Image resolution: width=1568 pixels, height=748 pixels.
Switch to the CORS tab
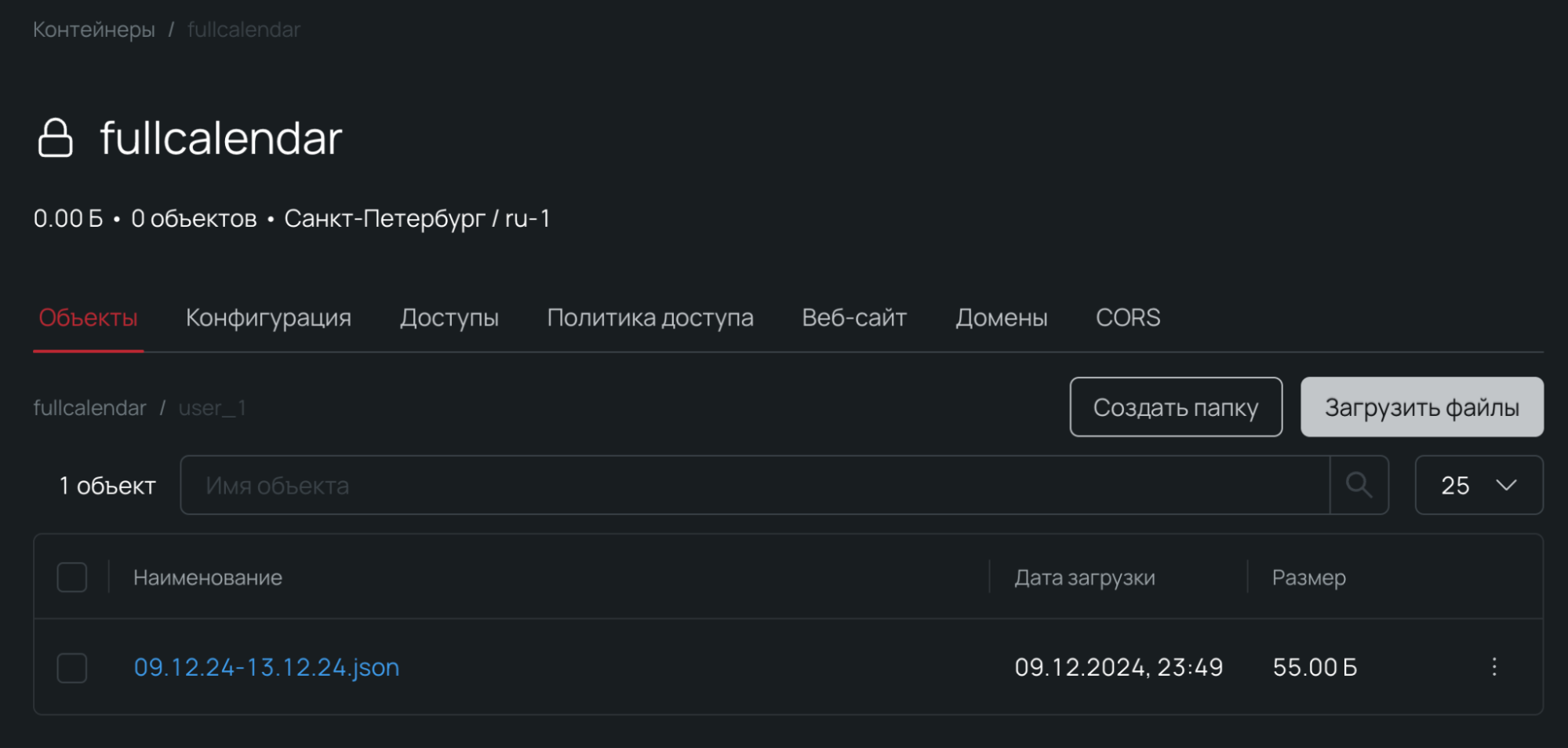(x=1127, y=318)
